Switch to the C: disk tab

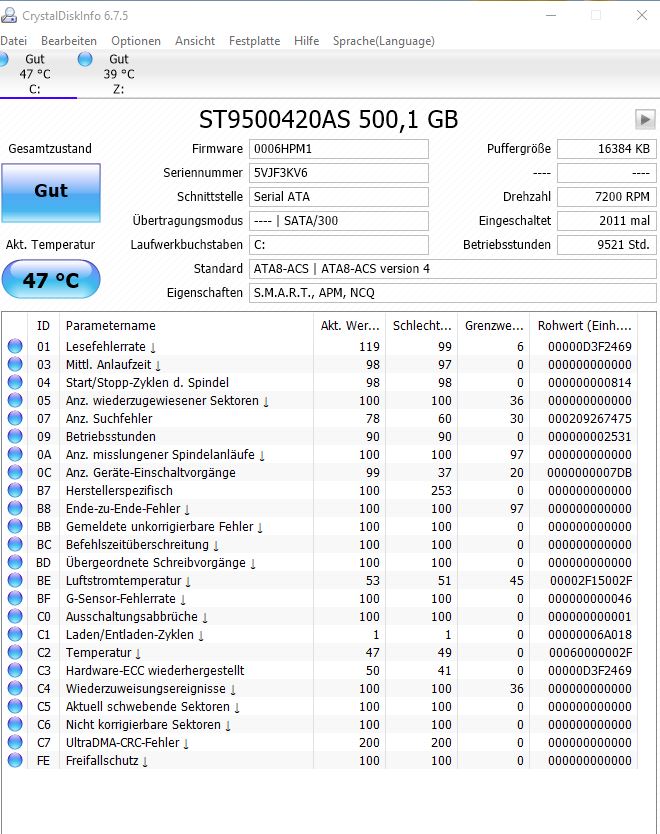tap(35, 74)
